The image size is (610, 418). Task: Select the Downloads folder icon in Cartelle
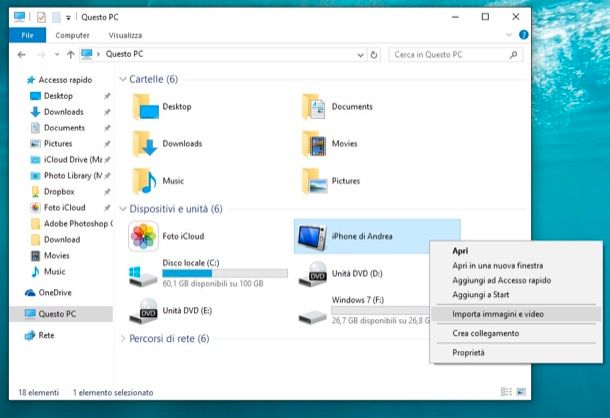pyautogui.click(x=145, y=144)
